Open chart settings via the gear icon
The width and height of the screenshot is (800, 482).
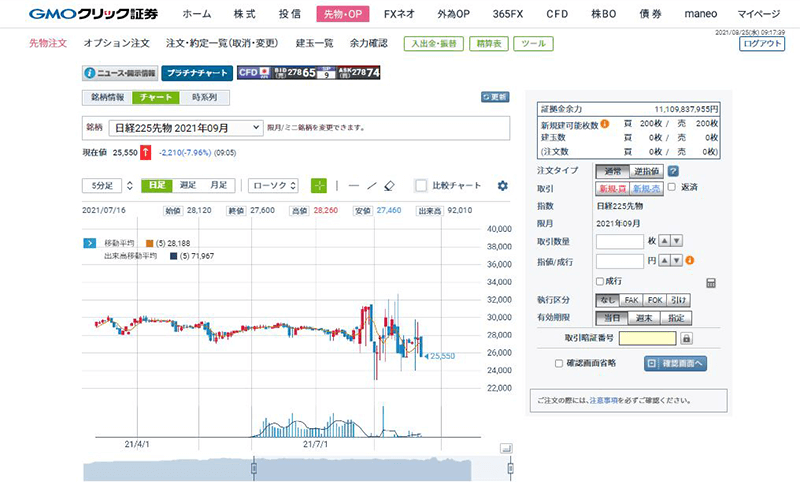coord(502,185)
